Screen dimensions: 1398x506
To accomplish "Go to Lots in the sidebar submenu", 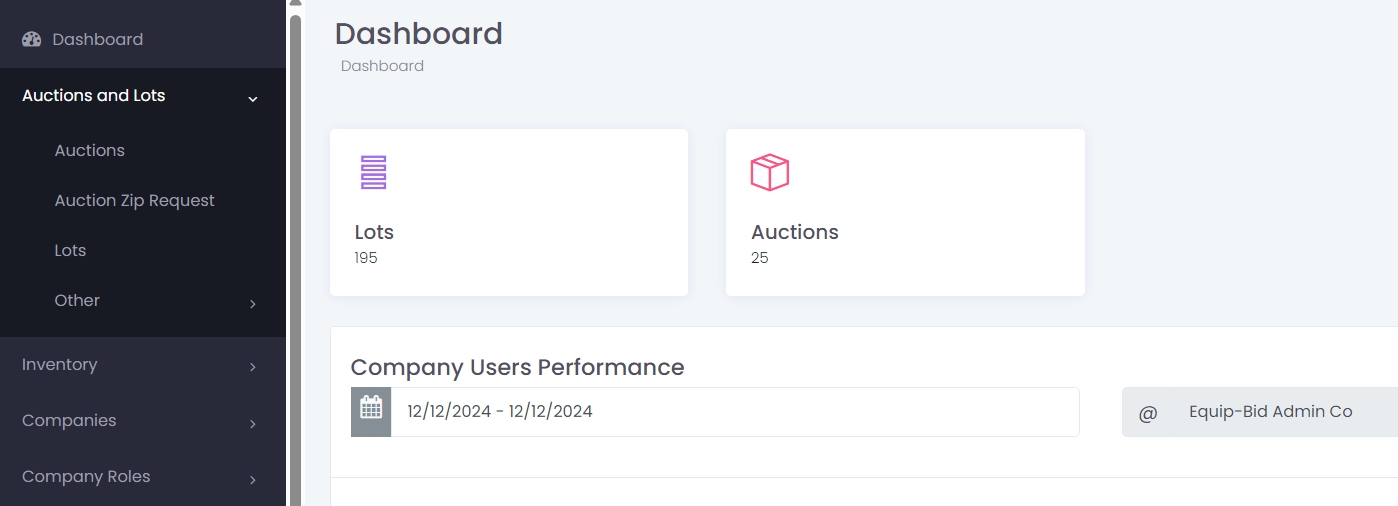I will 70,250.
